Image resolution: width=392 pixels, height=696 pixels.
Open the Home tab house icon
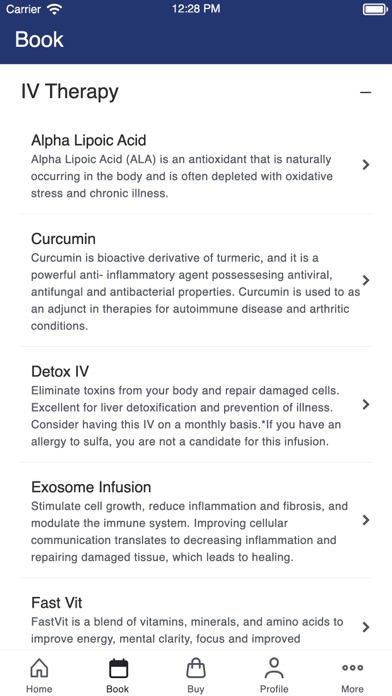[x=39, y=668]
